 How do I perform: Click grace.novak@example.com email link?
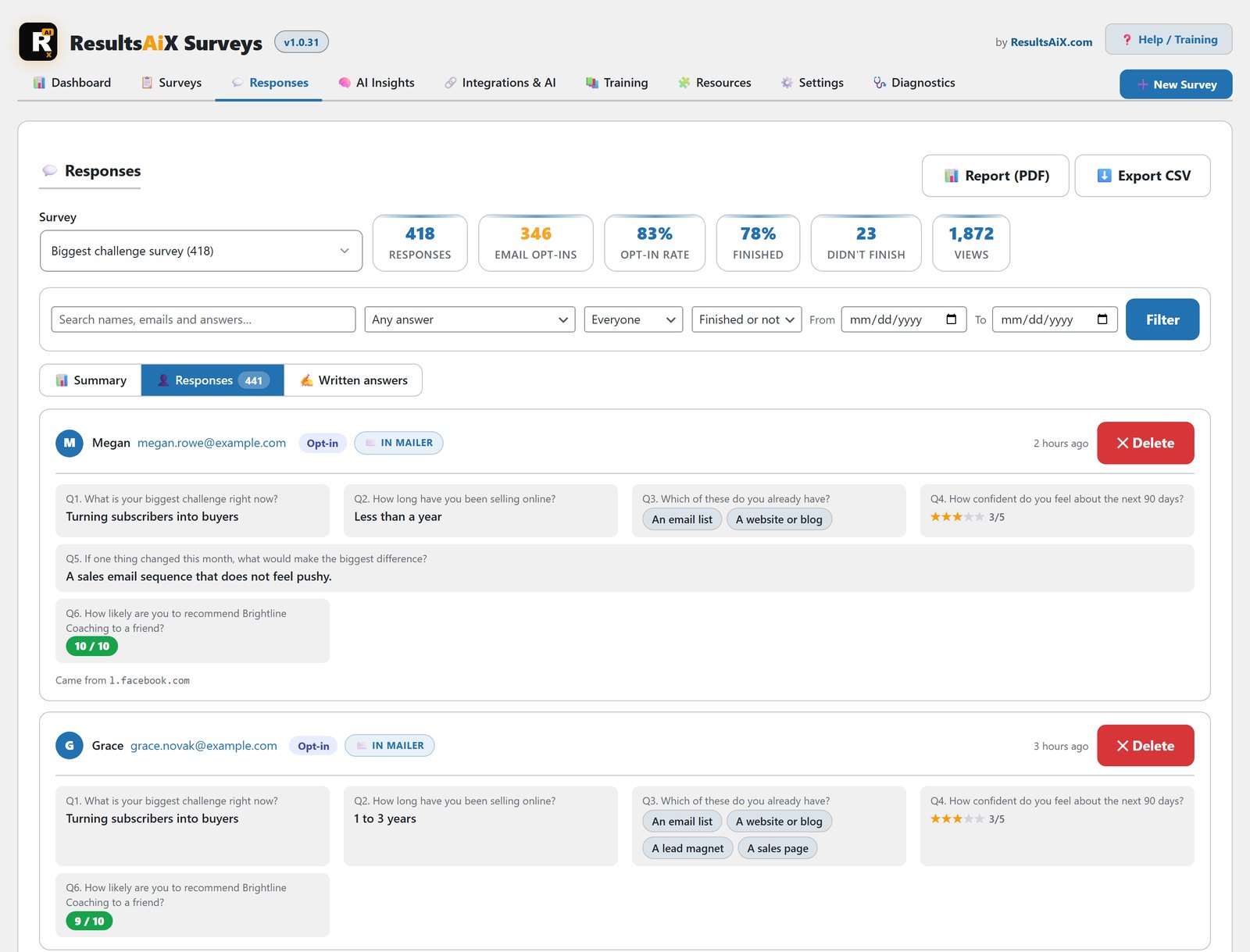point(204,746)
